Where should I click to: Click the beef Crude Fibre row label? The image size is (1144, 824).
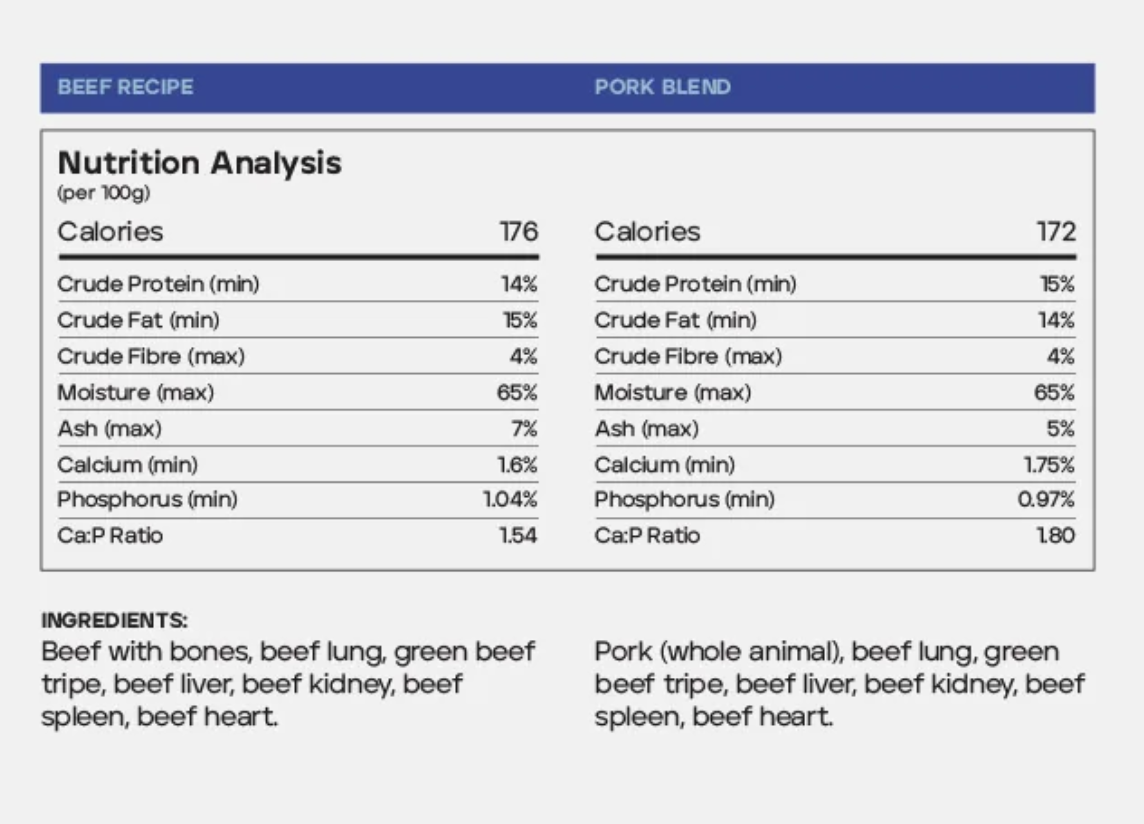[150, 356]
